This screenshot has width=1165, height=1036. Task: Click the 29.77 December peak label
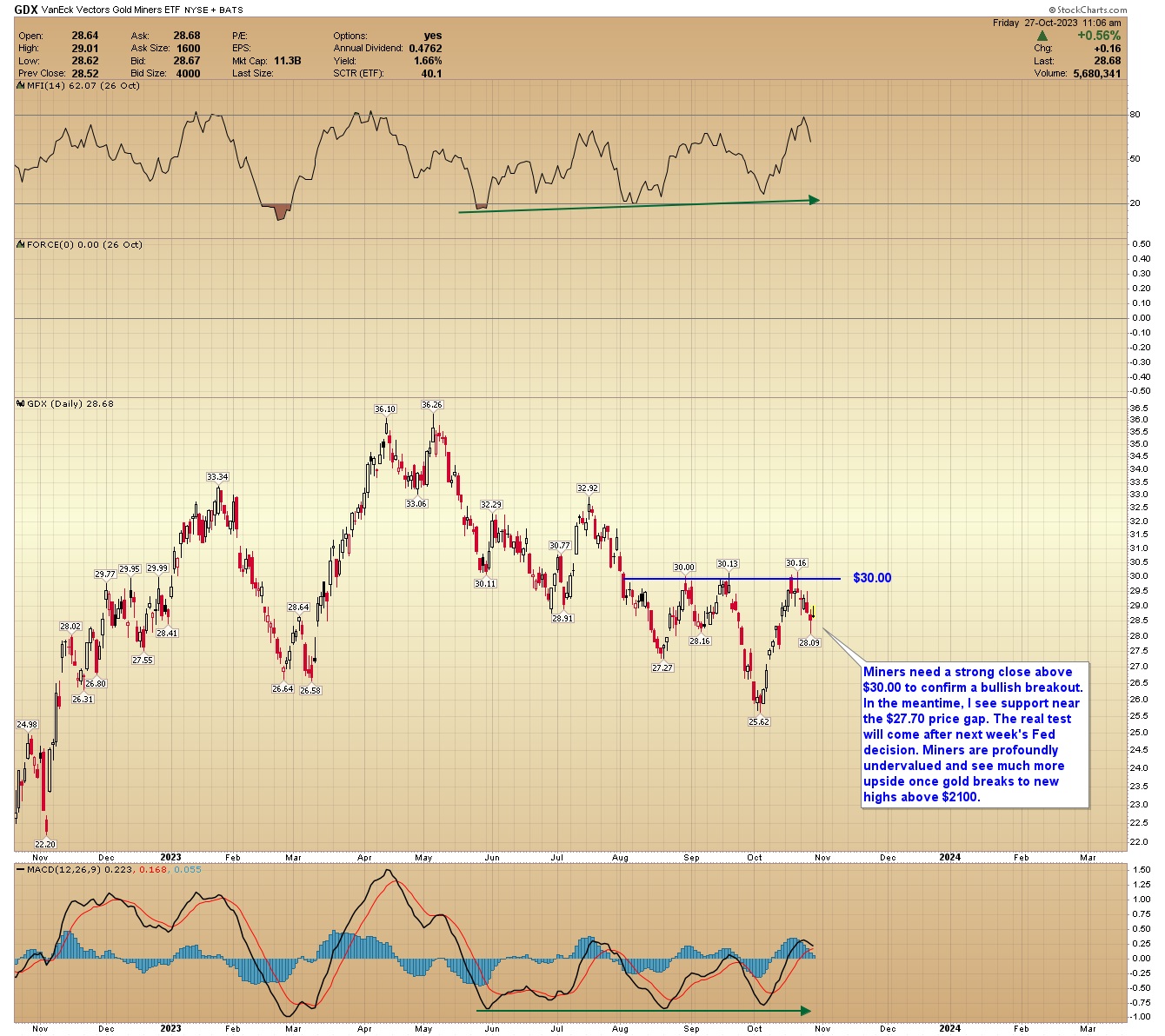[105, 574]
